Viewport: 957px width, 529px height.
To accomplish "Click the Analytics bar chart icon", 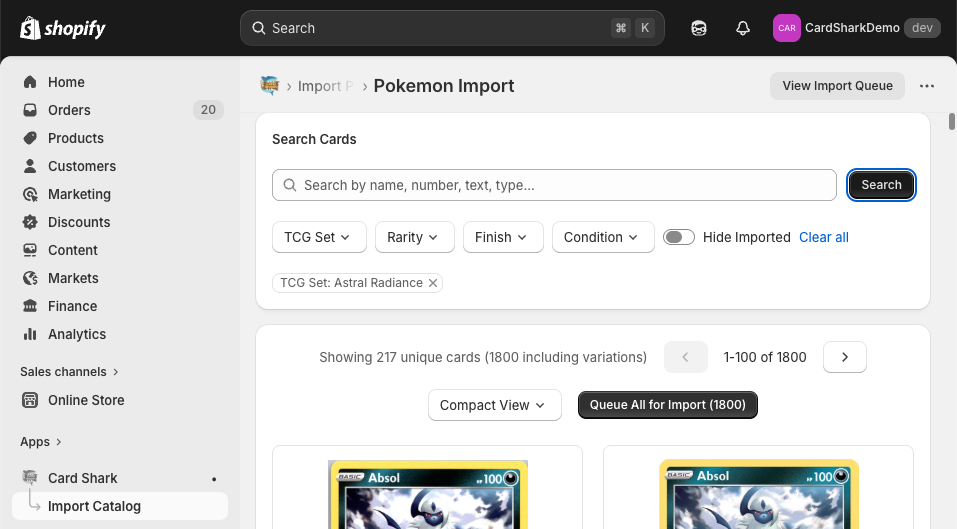I will point(30,335).
